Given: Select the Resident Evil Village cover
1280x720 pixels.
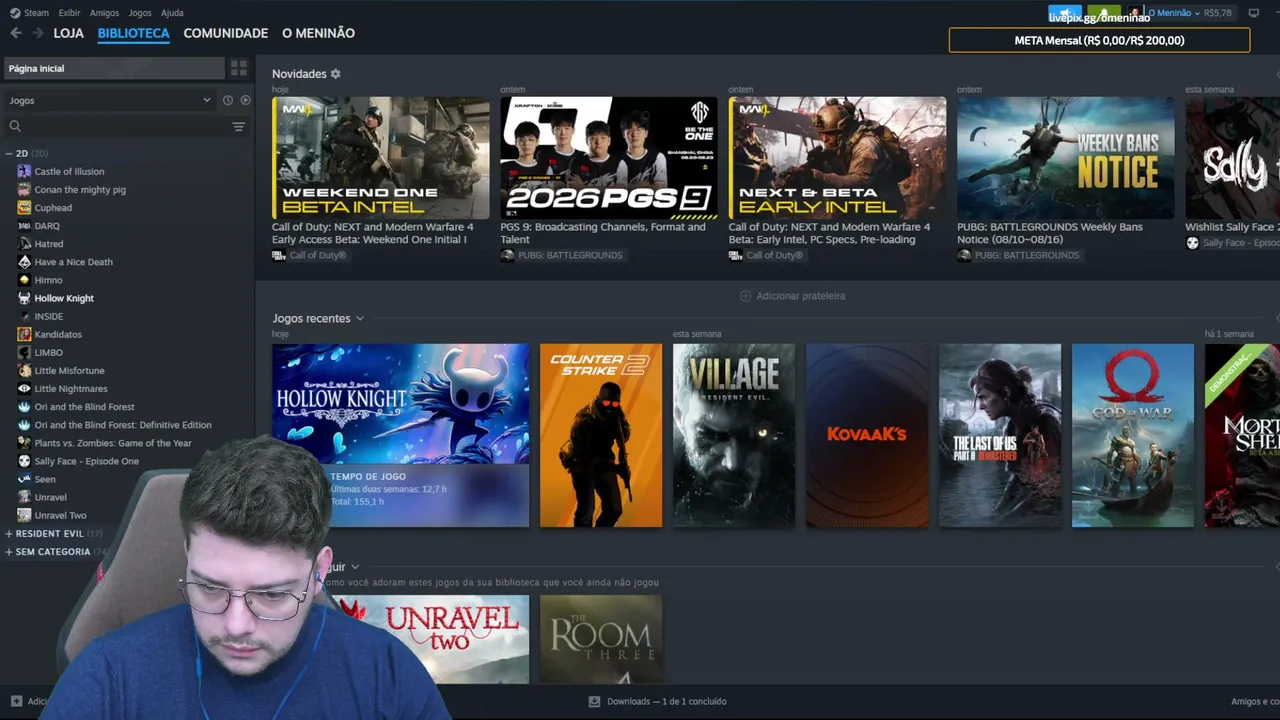Looking at the screenshot, I should [734, 435].
